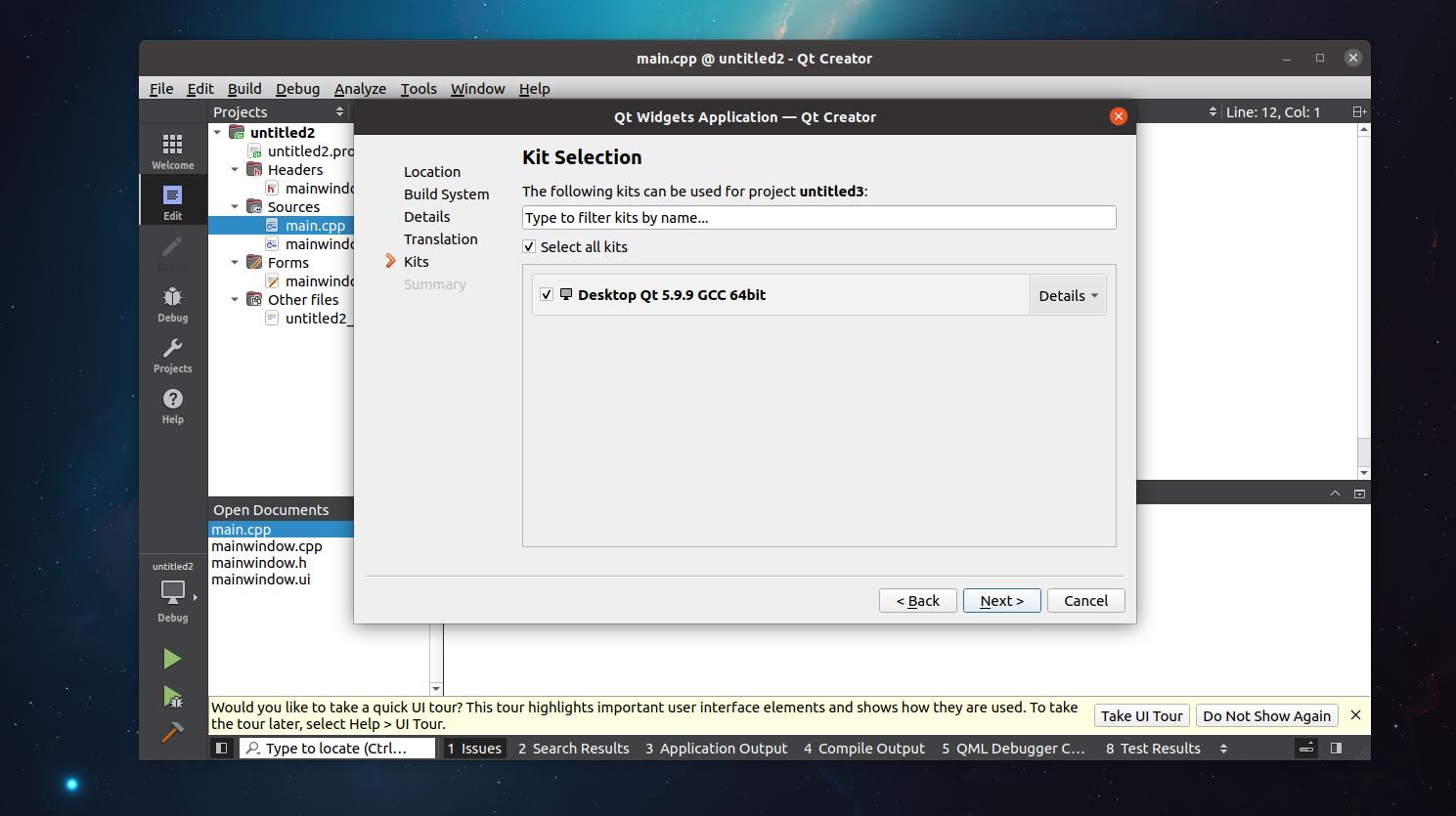The width and height of the screenshot is (1456, 816).
Task: Start debugging with the bug-play icon
Action: pyautogui.click(x=172, y=696)
